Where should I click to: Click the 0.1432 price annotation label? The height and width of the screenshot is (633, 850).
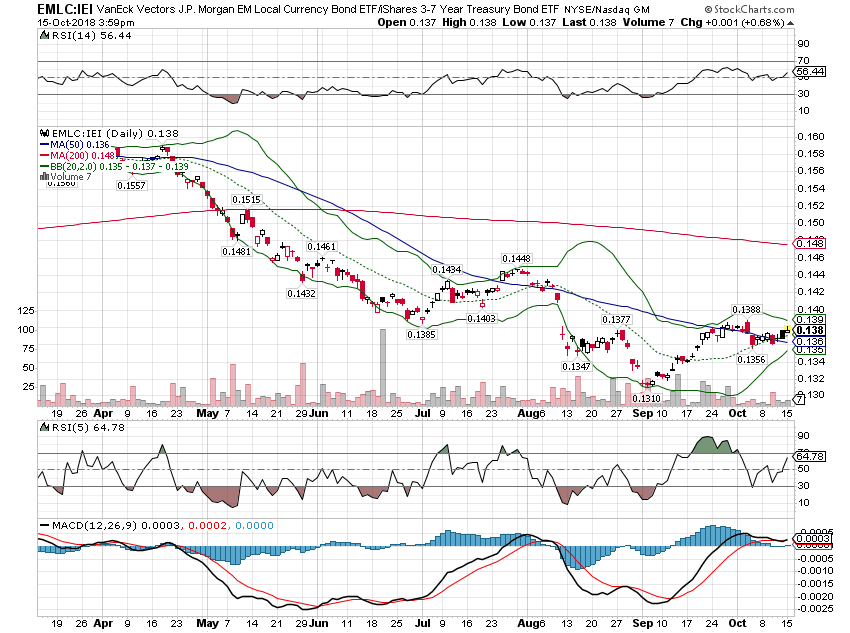[x=301, y=294]
